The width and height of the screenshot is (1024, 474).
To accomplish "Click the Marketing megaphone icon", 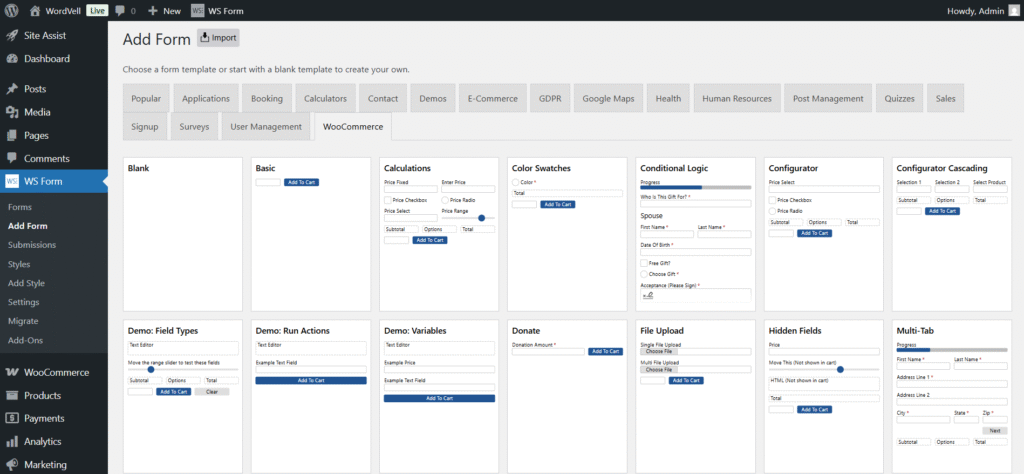I will pyautogui.click(x=12, y=464).
